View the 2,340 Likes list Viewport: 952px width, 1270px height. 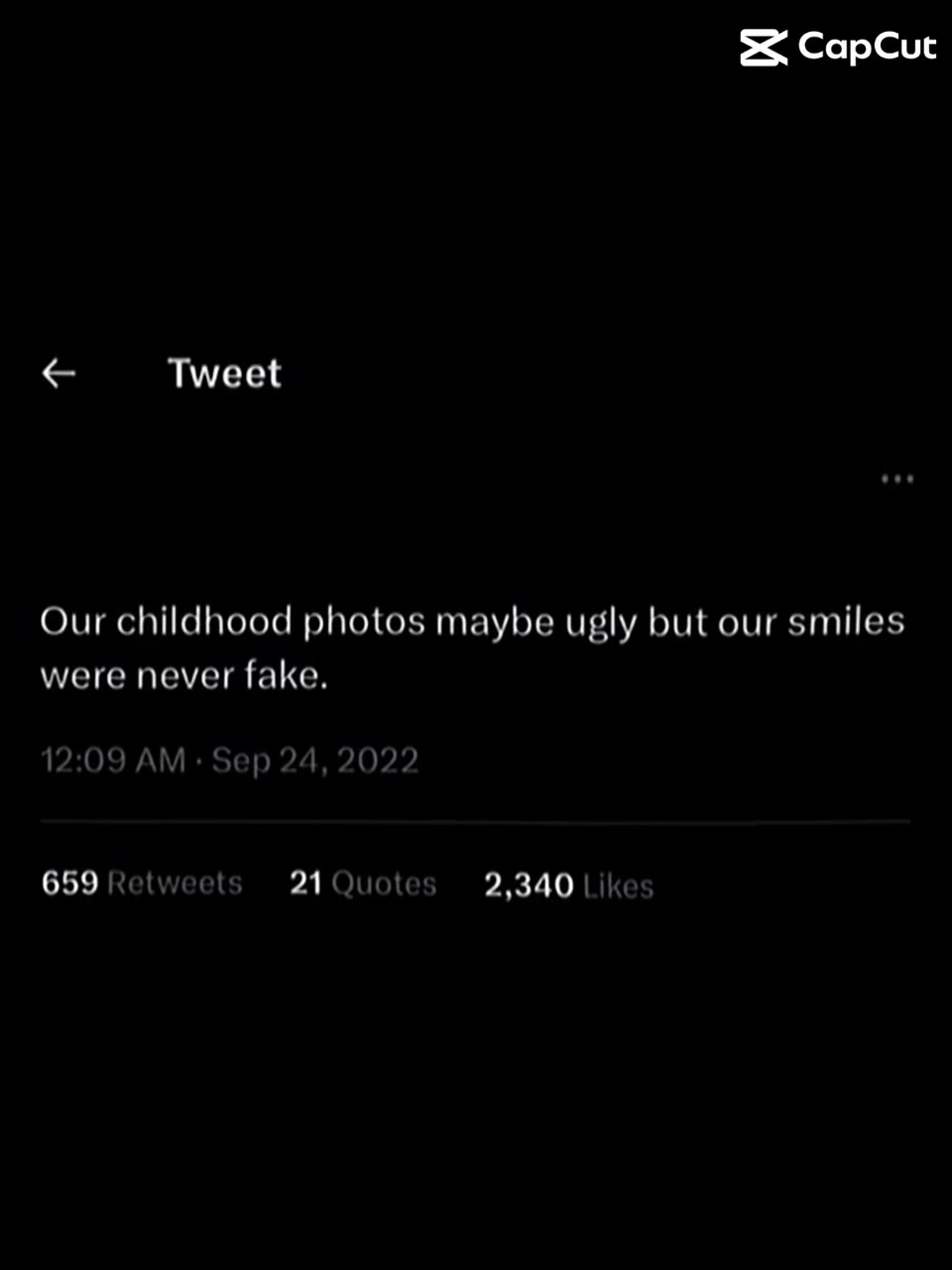tap(567, 884)
